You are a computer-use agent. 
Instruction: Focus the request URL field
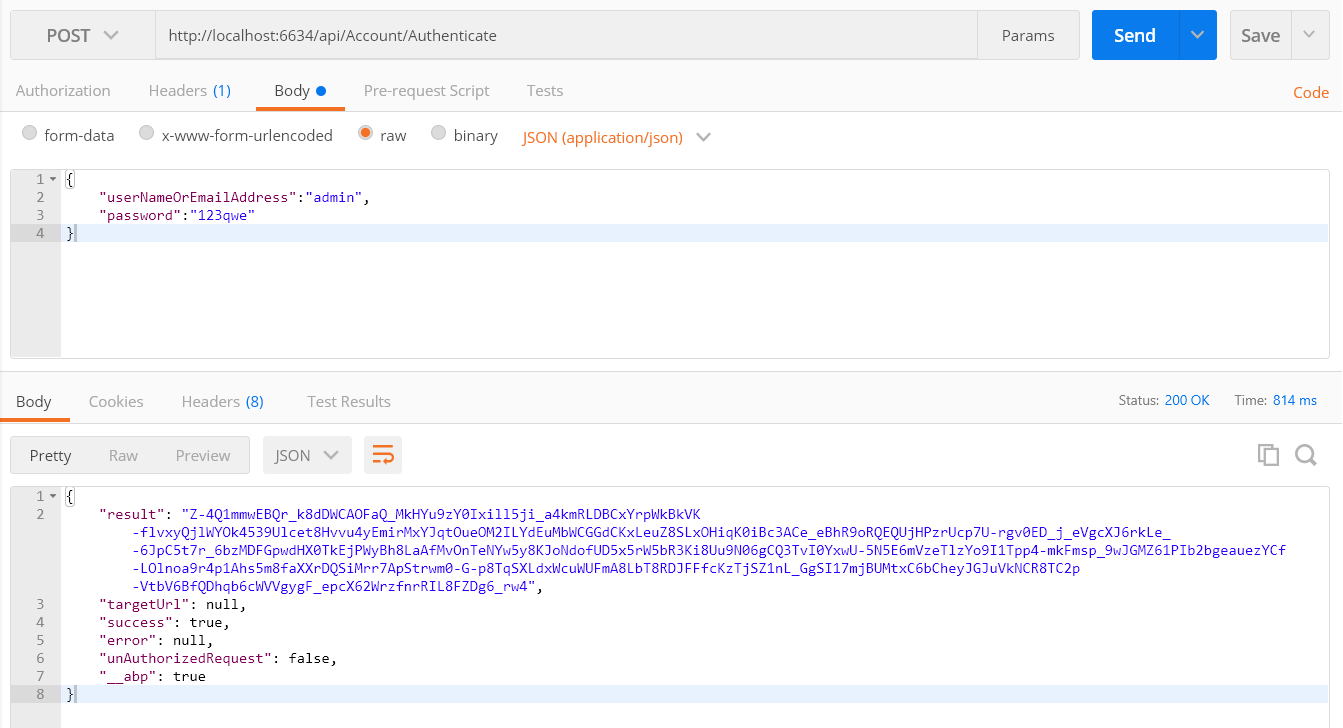point(566,35)
